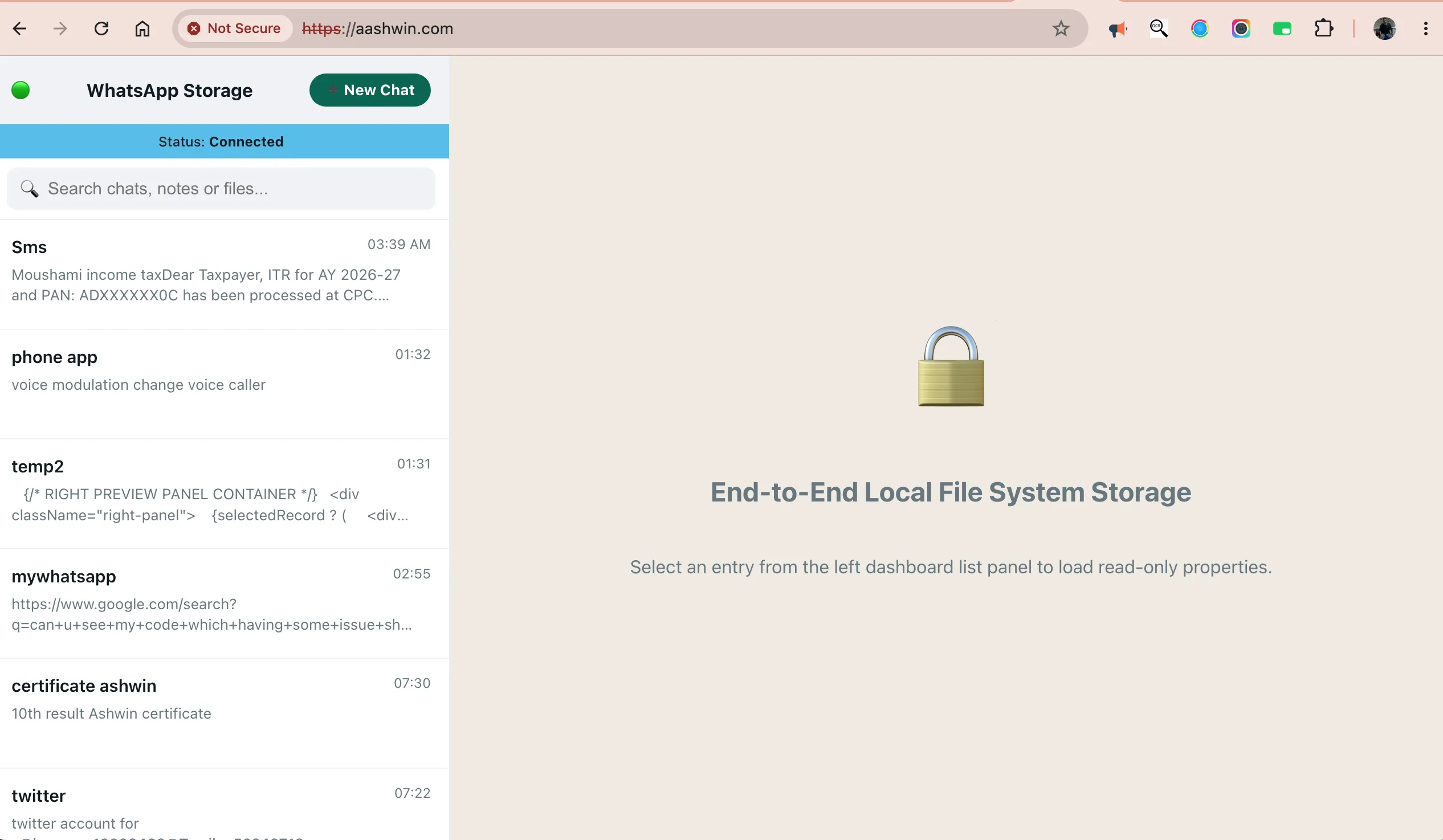Open the temp2 chat entry
Viewport: 1443px width, 840px height.
225,494
